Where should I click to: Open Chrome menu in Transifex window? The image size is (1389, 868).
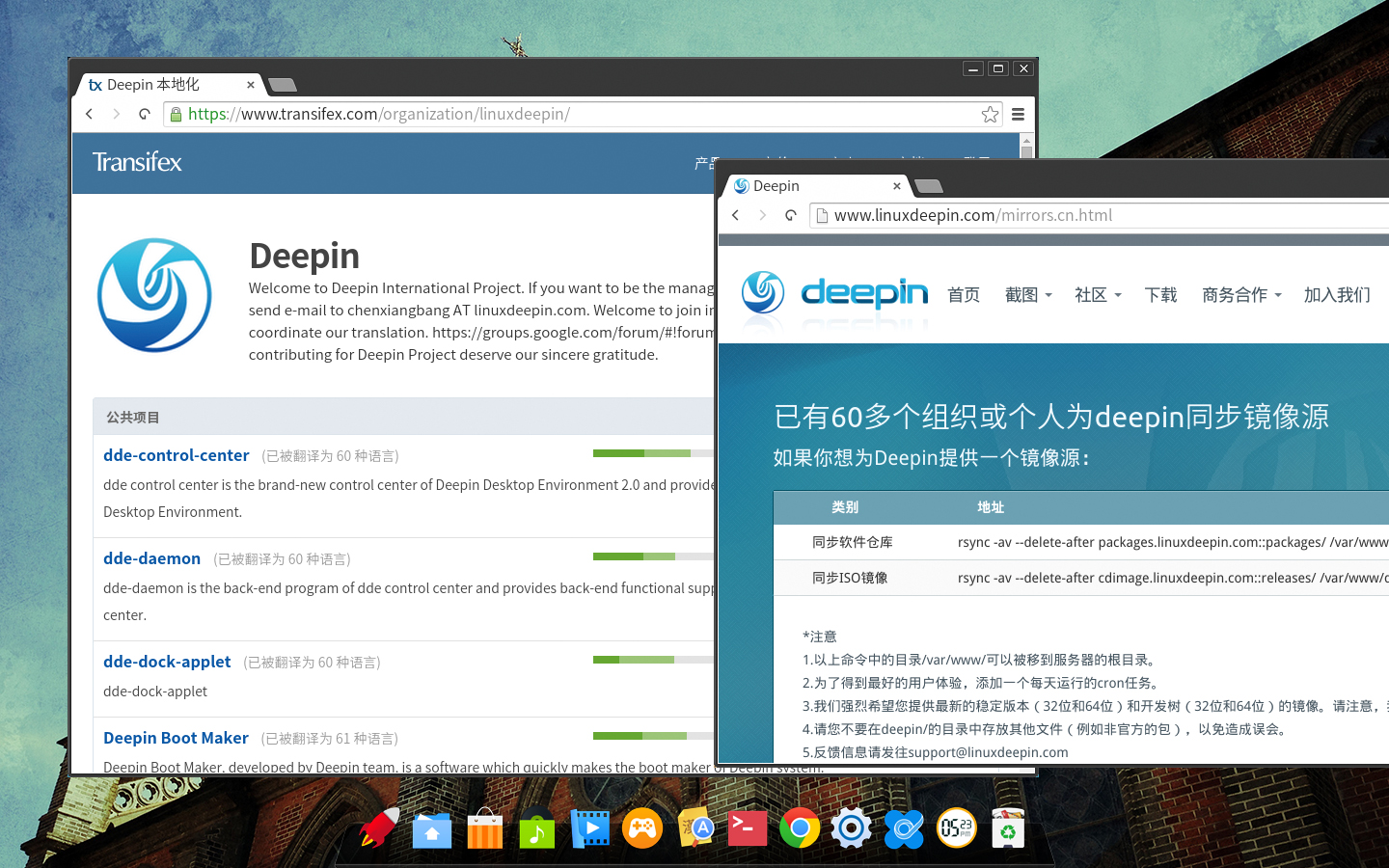point(1018,114)
